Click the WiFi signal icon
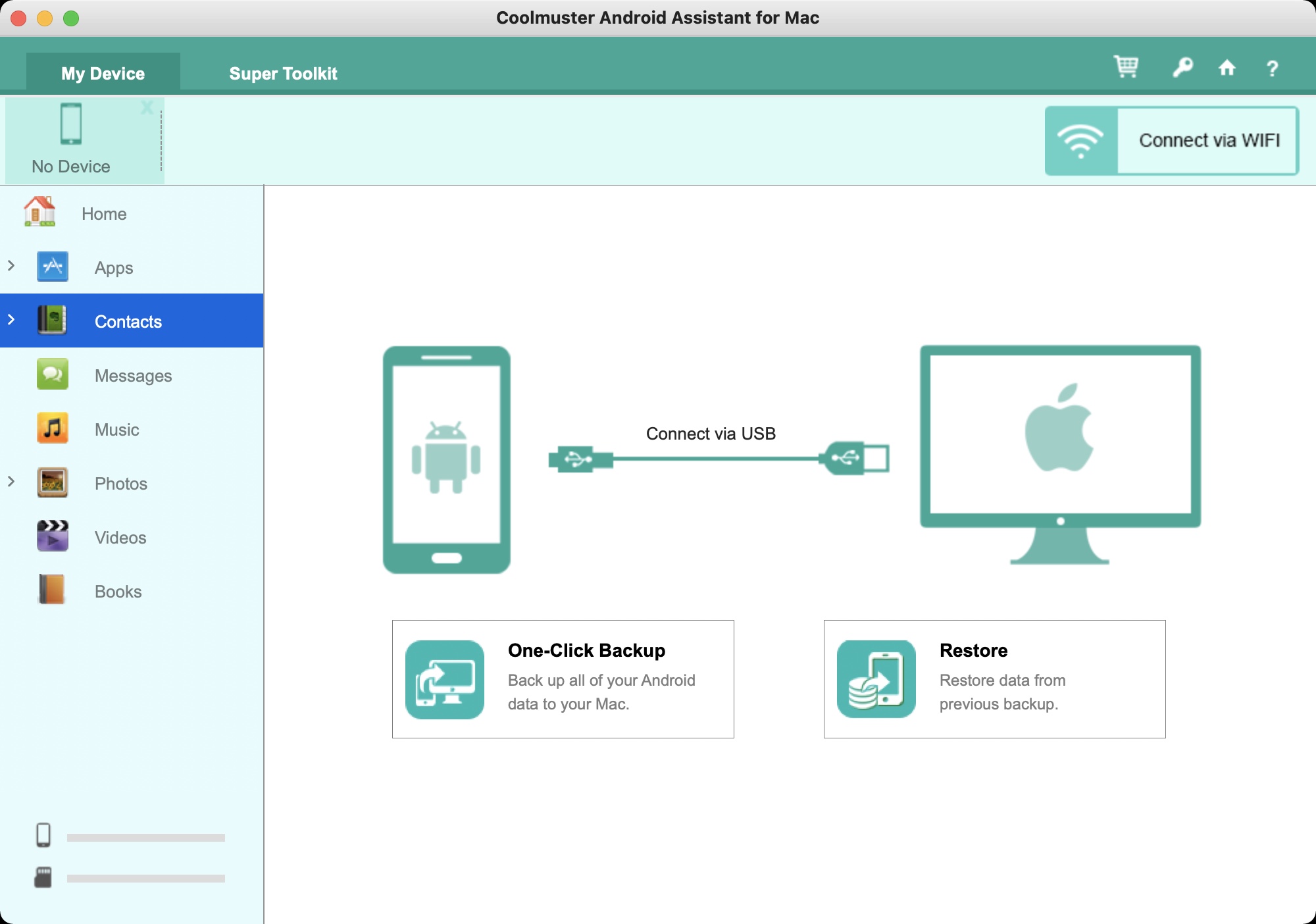This screenshot has width=1316, height=924. coord(1080,141)
